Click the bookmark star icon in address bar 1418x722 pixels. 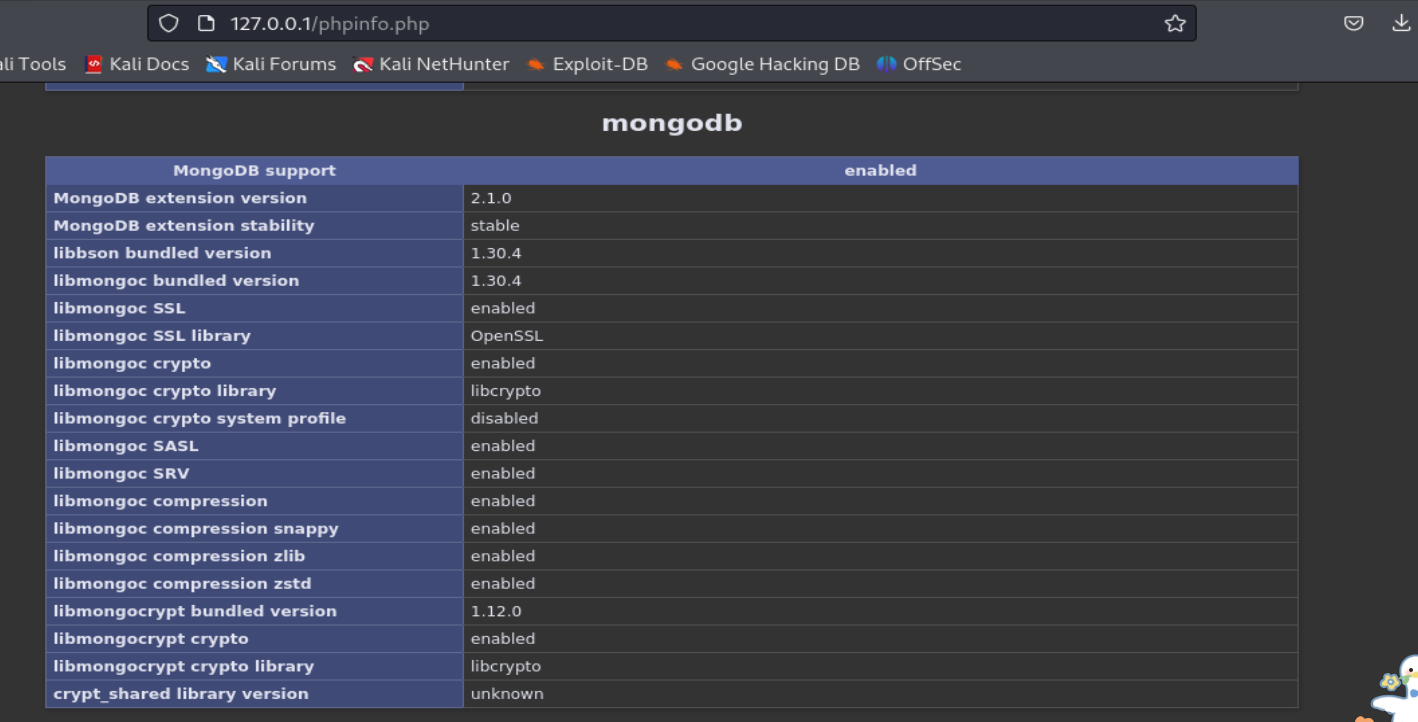pyautogui.click(x=1175, y=23)
